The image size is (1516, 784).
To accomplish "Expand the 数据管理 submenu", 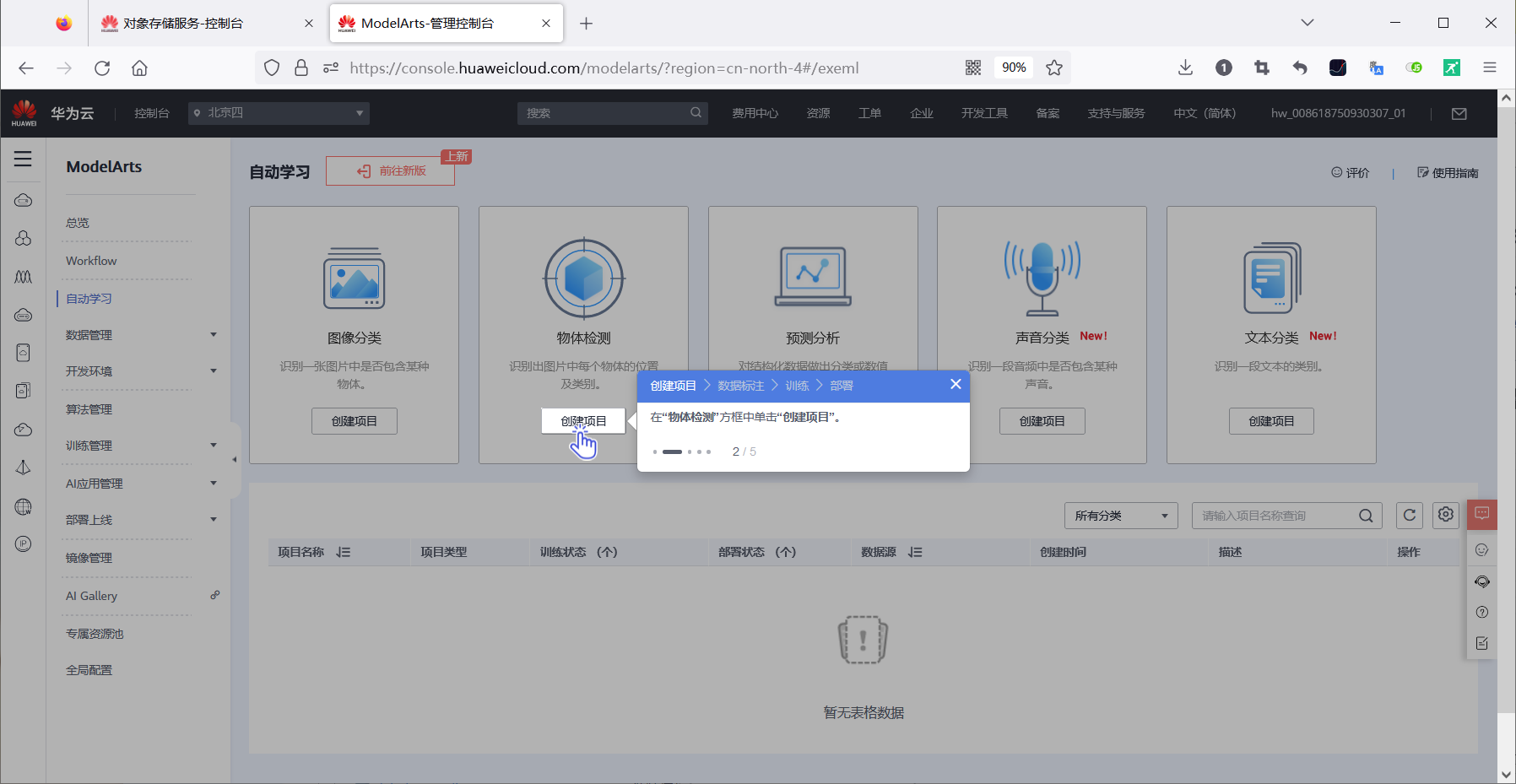I will click(214, 335).
